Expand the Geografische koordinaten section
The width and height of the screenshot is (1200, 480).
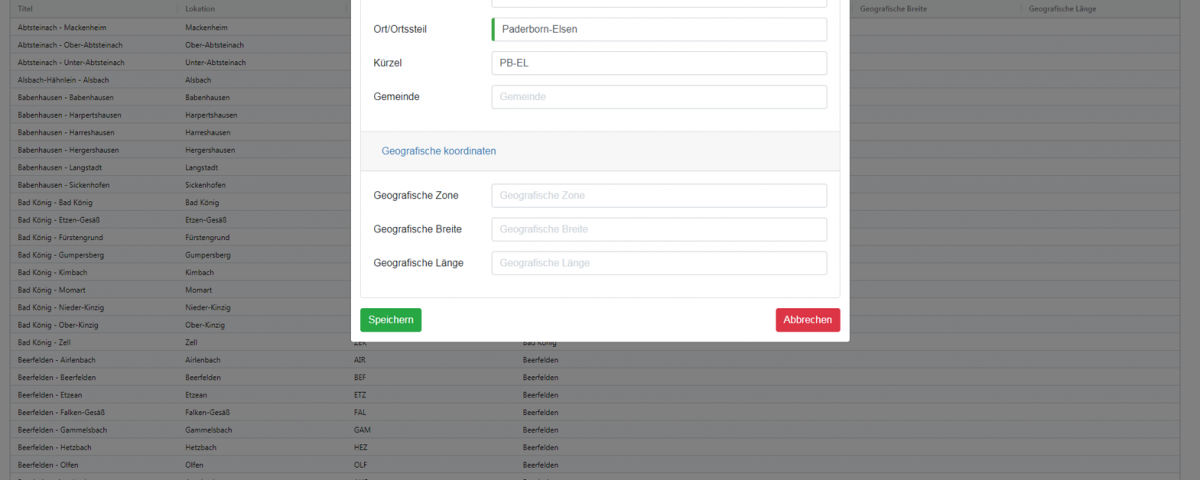(x=438, y=151)
